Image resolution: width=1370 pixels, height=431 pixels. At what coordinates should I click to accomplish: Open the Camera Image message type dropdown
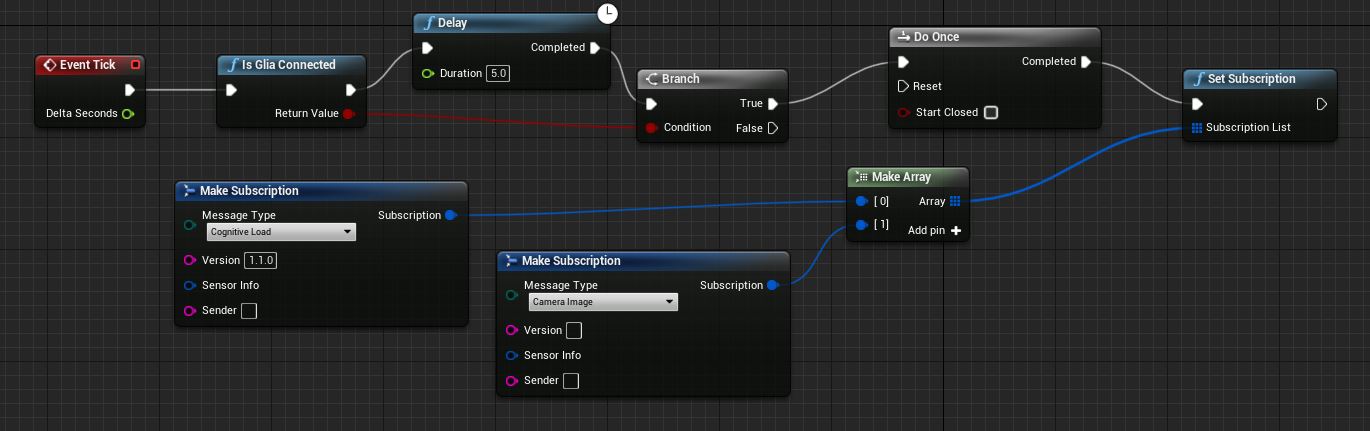point(603,302)
